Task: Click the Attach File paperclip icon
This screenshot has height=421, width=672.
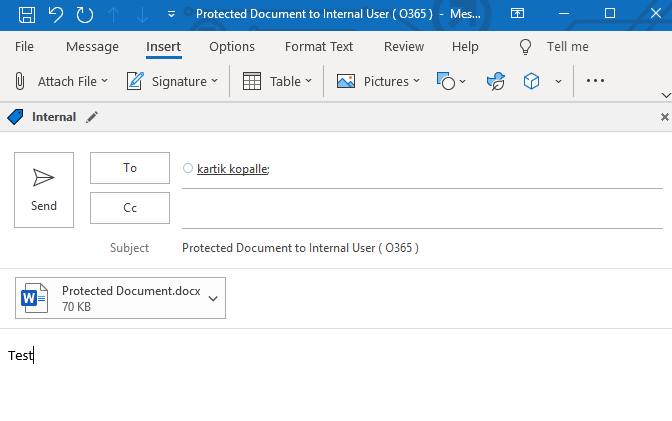Action: (x=20, y=81)
